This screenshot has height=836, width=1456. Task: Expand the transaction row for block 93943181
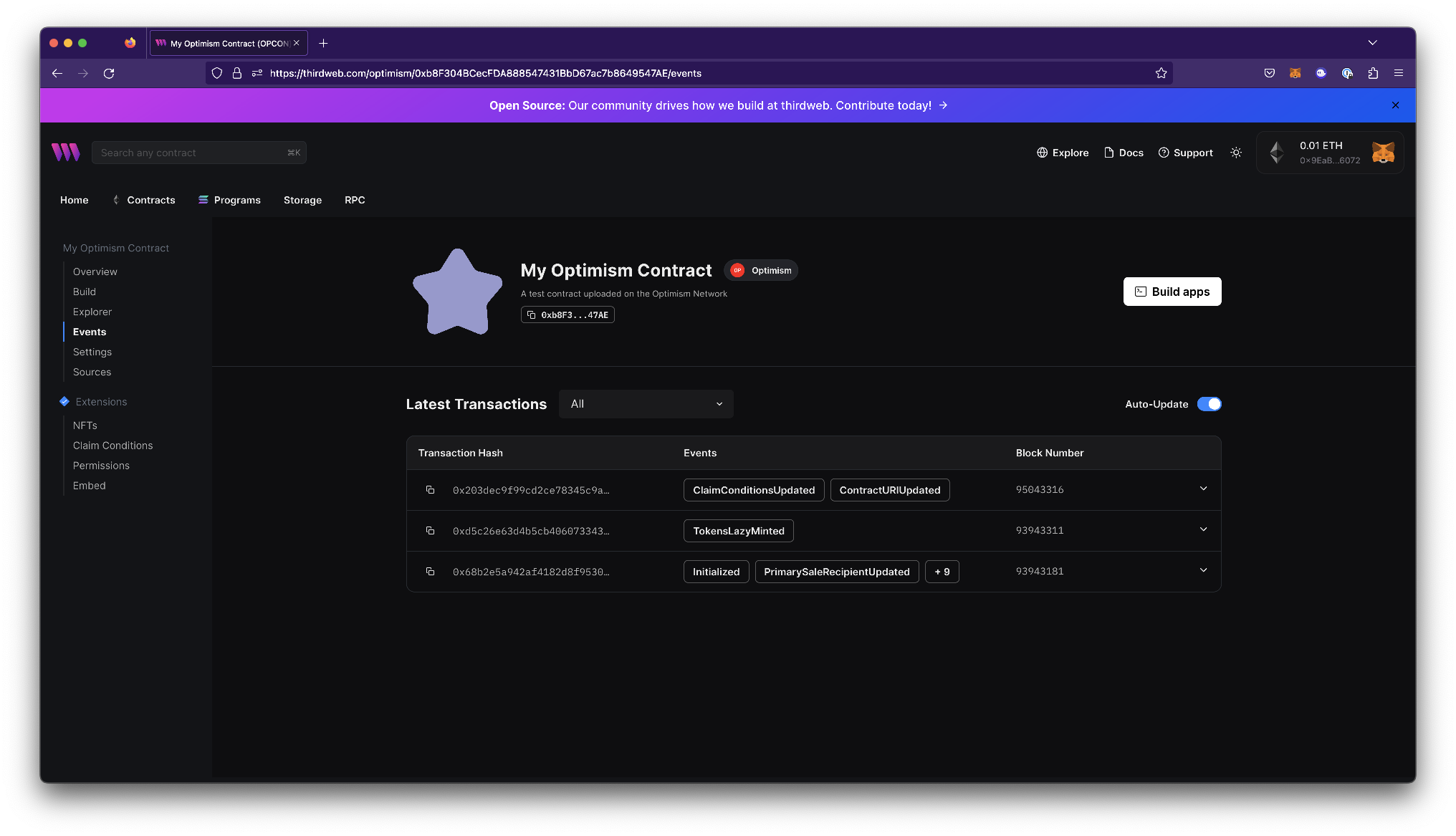[1203, 570]
